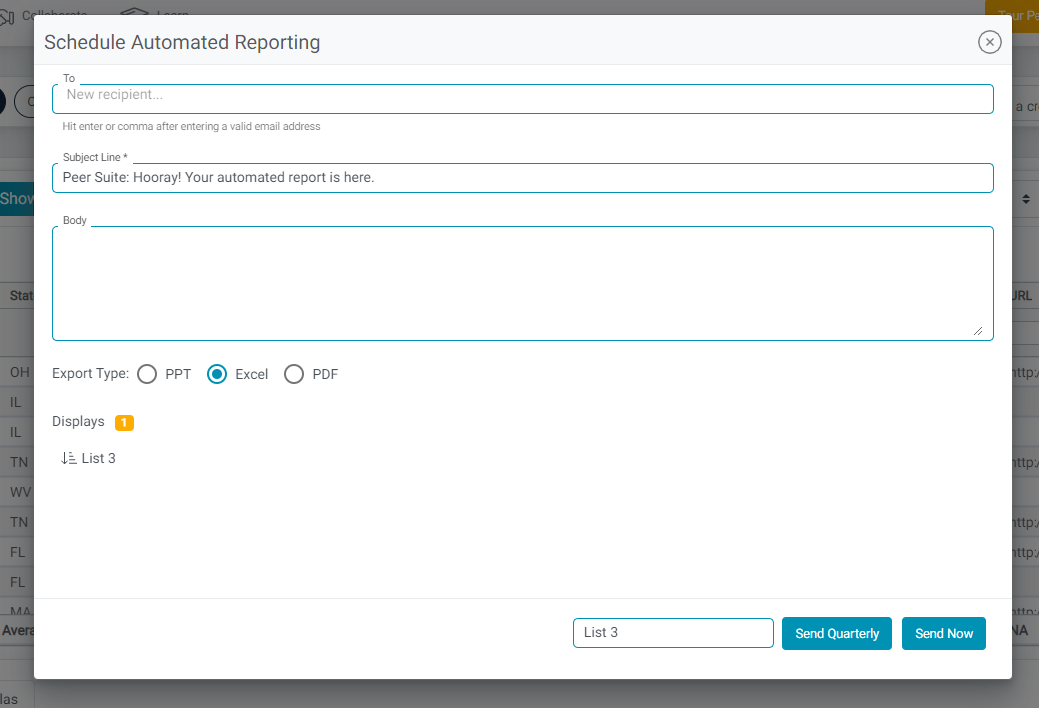Edit the List 3 name field
This screenshot has height=708, width=1039.
(672, 632)
